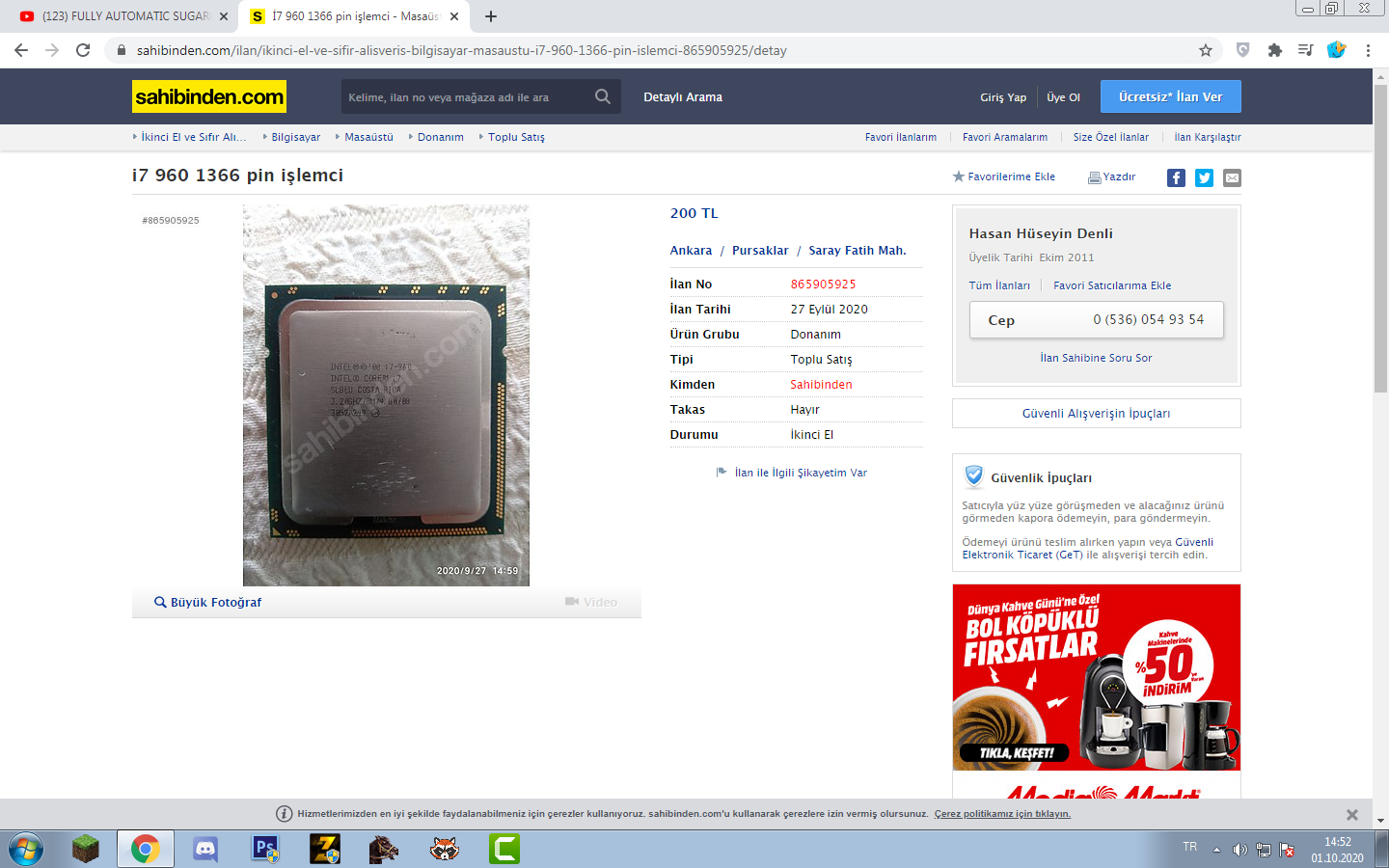
Task: Click the complaint flag icon
Action: [722, 473]
